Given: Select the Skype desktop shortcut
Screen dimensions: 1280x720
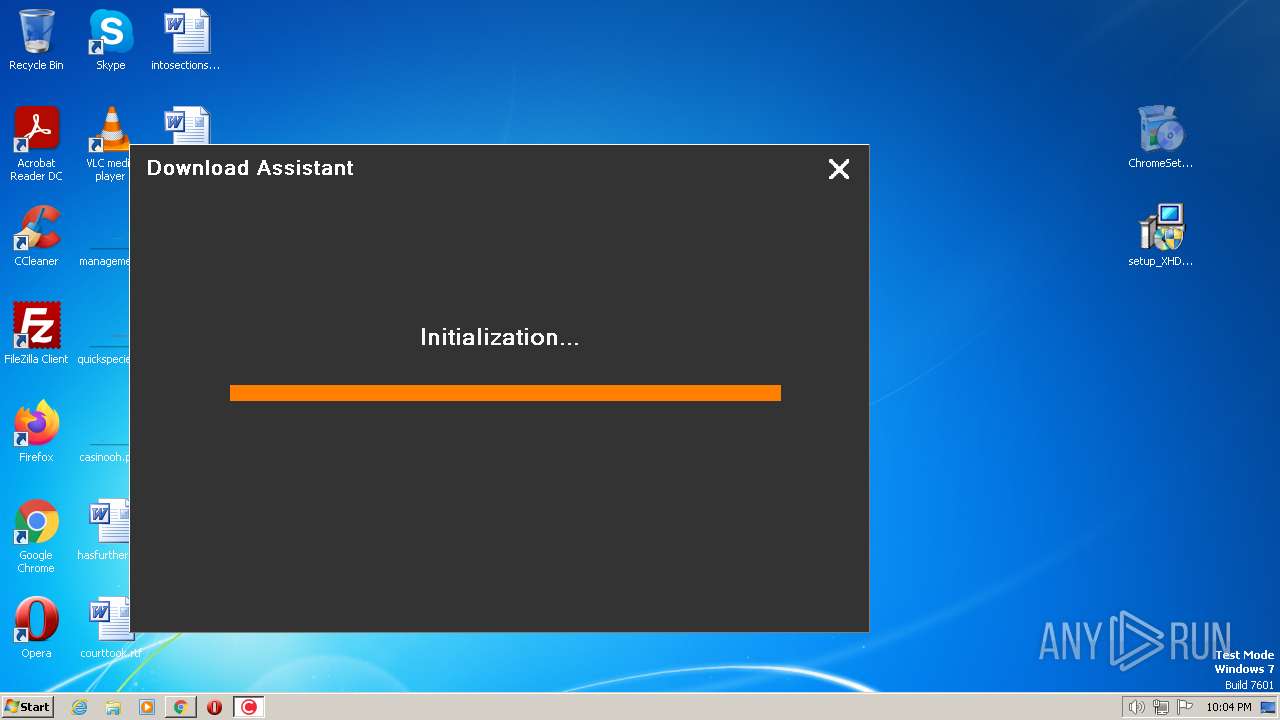Looking at the screenshot, I should click(110, 40).
